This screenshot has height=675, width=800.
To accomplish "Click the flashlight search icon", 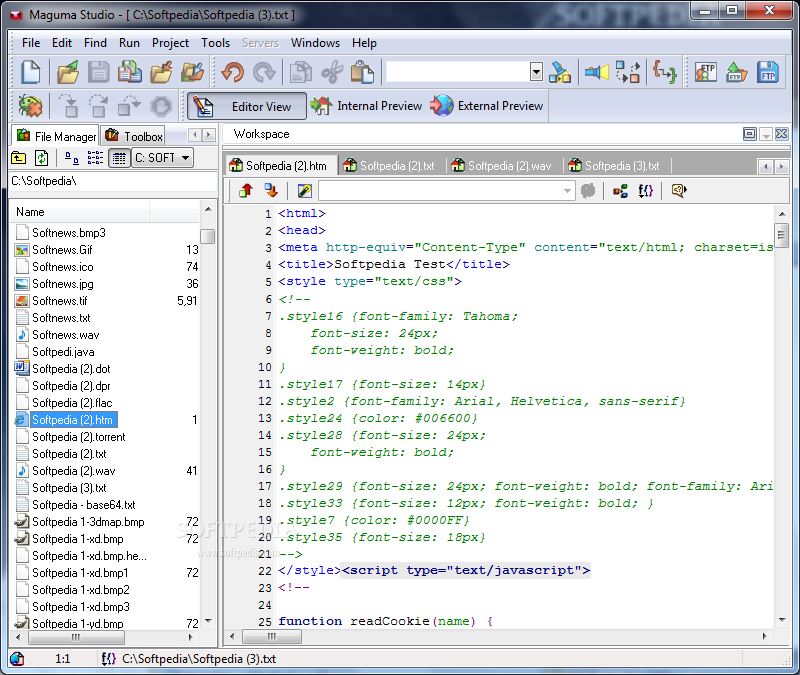I will coord(560,72).
